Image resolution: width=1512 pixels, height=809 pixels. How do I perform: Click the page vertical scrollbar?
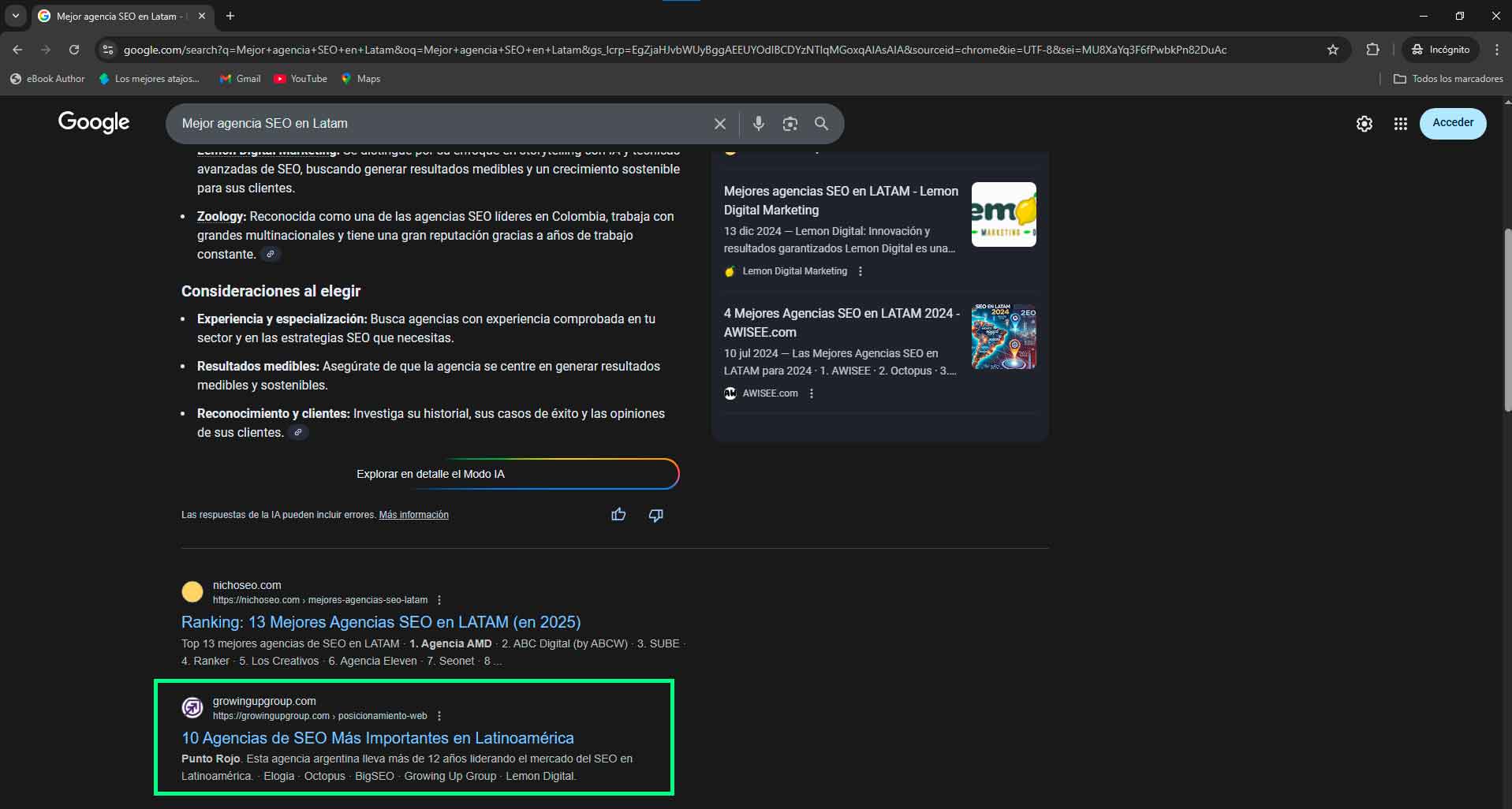(1507, 319)
